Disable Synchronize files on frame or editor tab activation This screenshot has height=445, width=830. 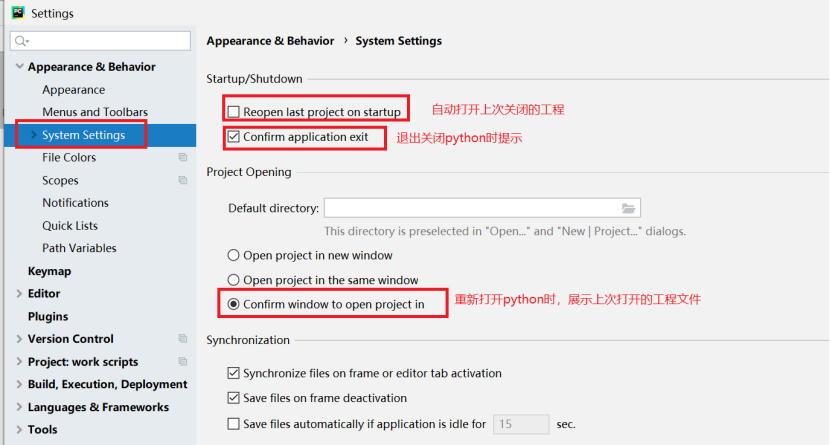(x=233, y=373)
